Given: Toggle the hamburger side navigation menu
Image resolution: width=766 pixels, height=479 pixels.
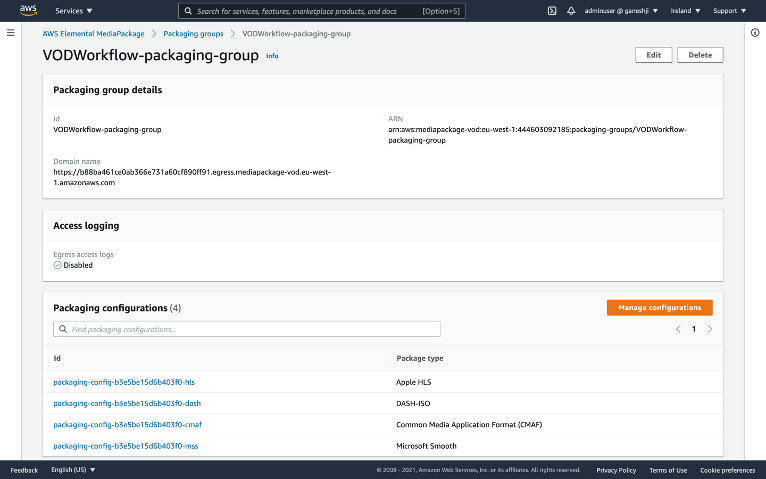Looking at the screenshot, I should [11, 33].
